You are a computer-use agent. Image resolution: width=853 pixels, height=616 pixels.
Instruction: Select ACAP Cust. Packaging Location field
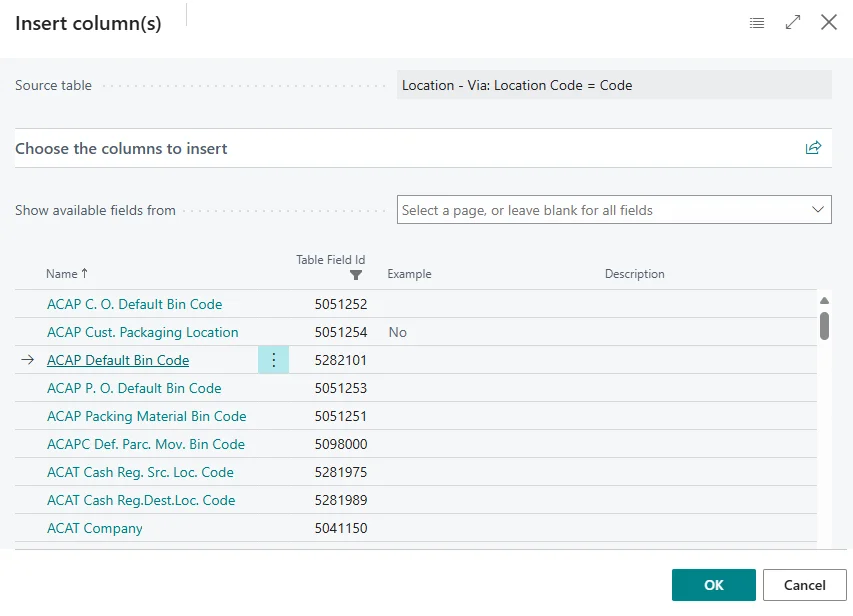pos(142,332)
